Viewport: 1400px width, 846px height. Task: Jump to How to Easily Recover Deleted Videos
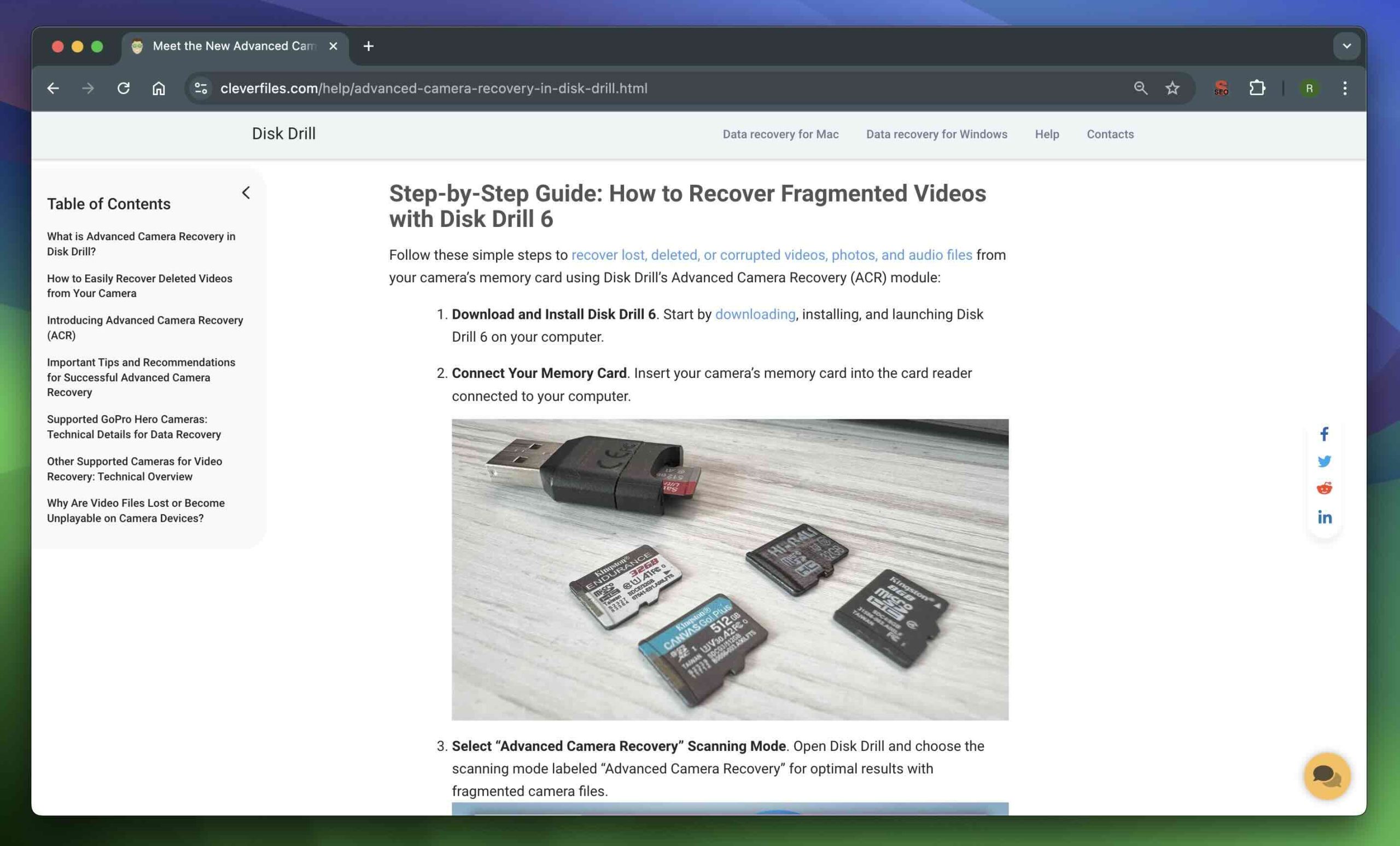click(x=139, y=286)
